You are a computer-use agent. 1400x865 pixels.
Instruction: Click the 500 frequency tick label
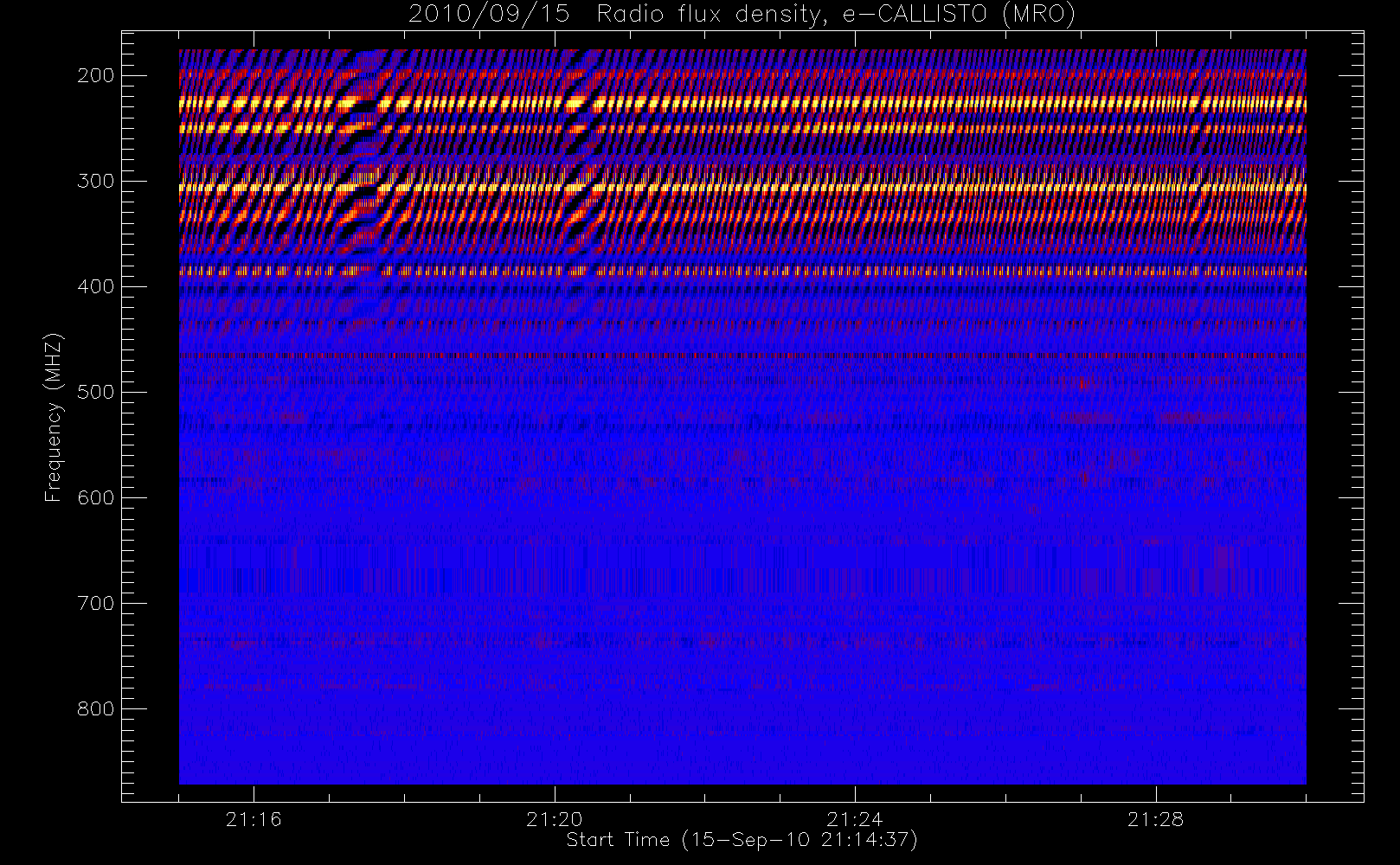point(95,393)
